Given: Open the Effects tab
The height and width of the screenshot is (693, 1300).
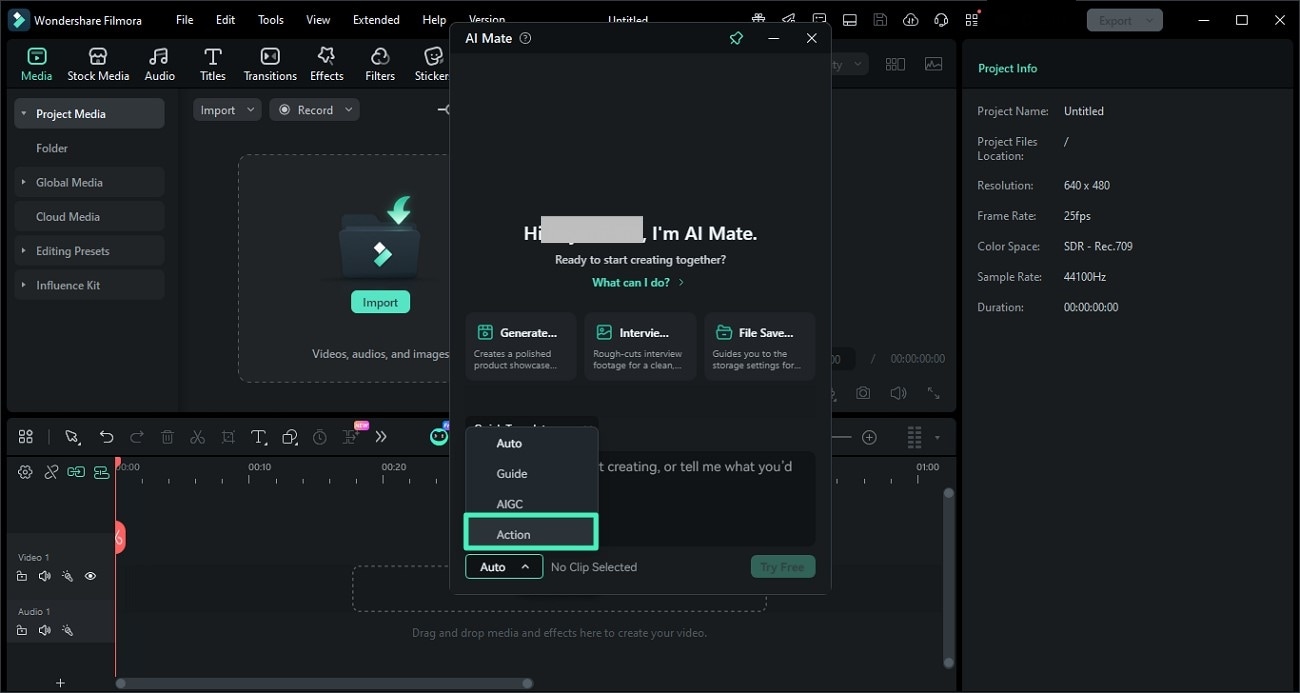Looking at the screenshot, I should pos(326,64).
